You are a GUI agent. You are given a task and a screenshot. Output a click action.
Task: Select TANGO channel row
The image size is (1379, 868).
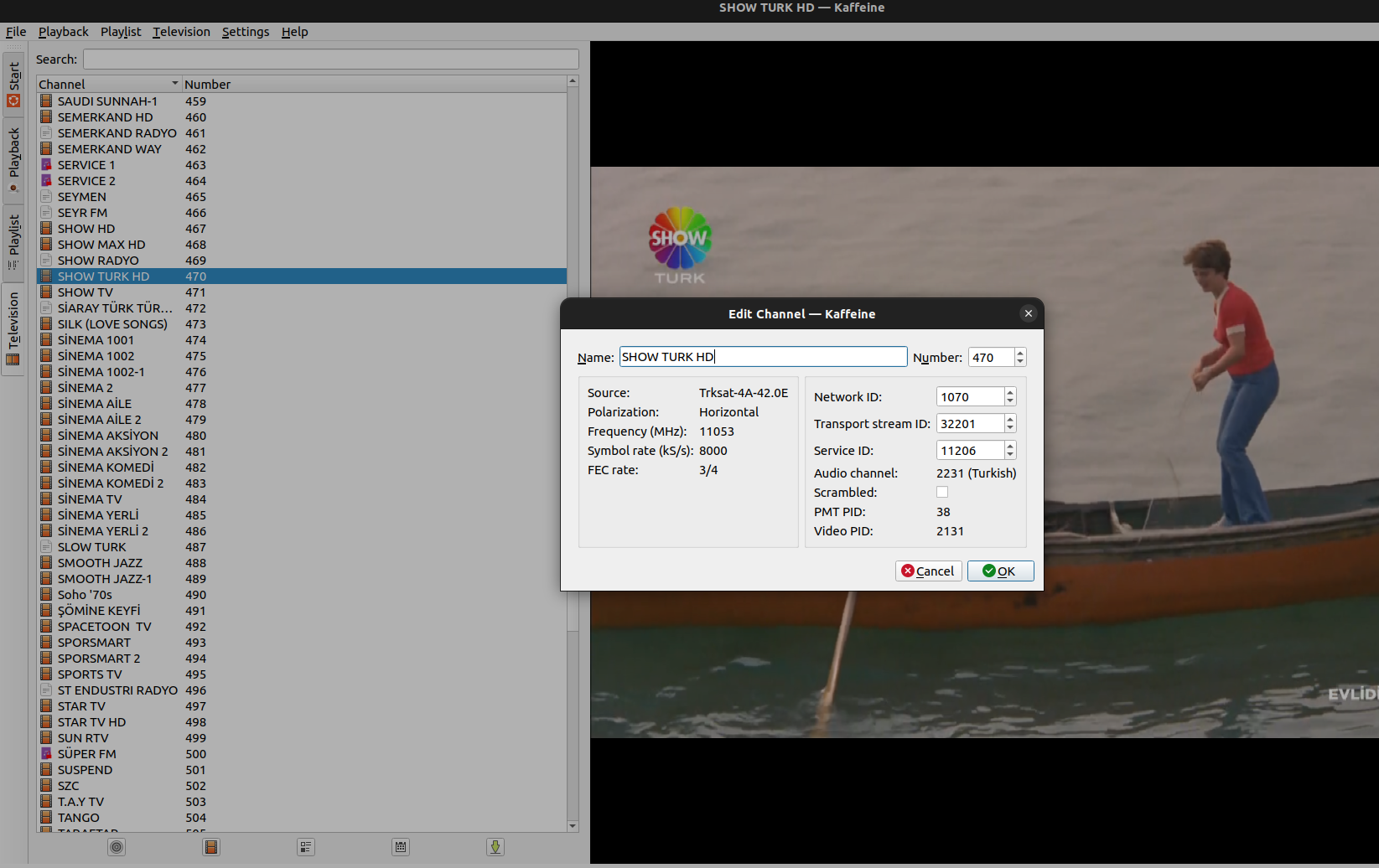click(302, 817)
